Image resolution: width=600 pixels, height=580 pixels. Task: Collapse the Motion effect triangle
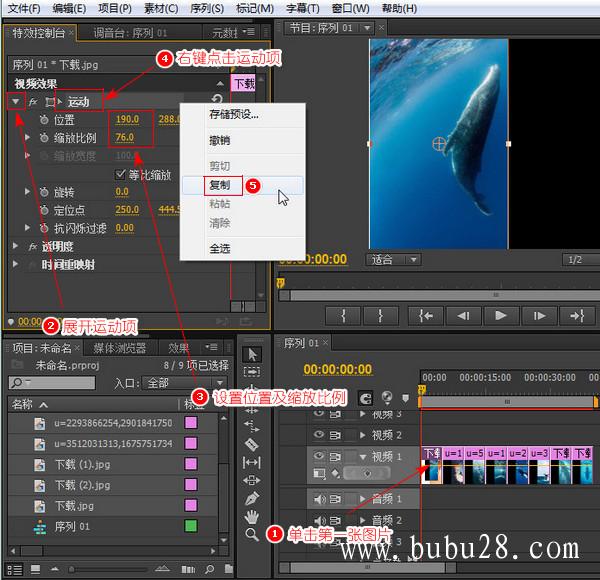coord(16,101)
